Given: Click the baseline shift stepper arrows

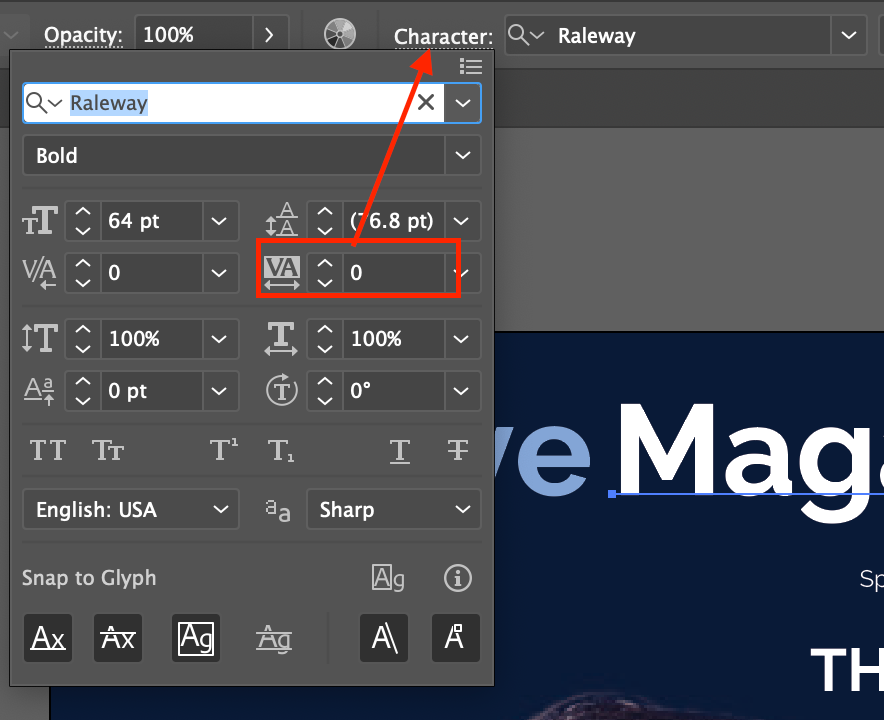Looking at the screenshot, I should pyautogui.click(x=83, y=391).
